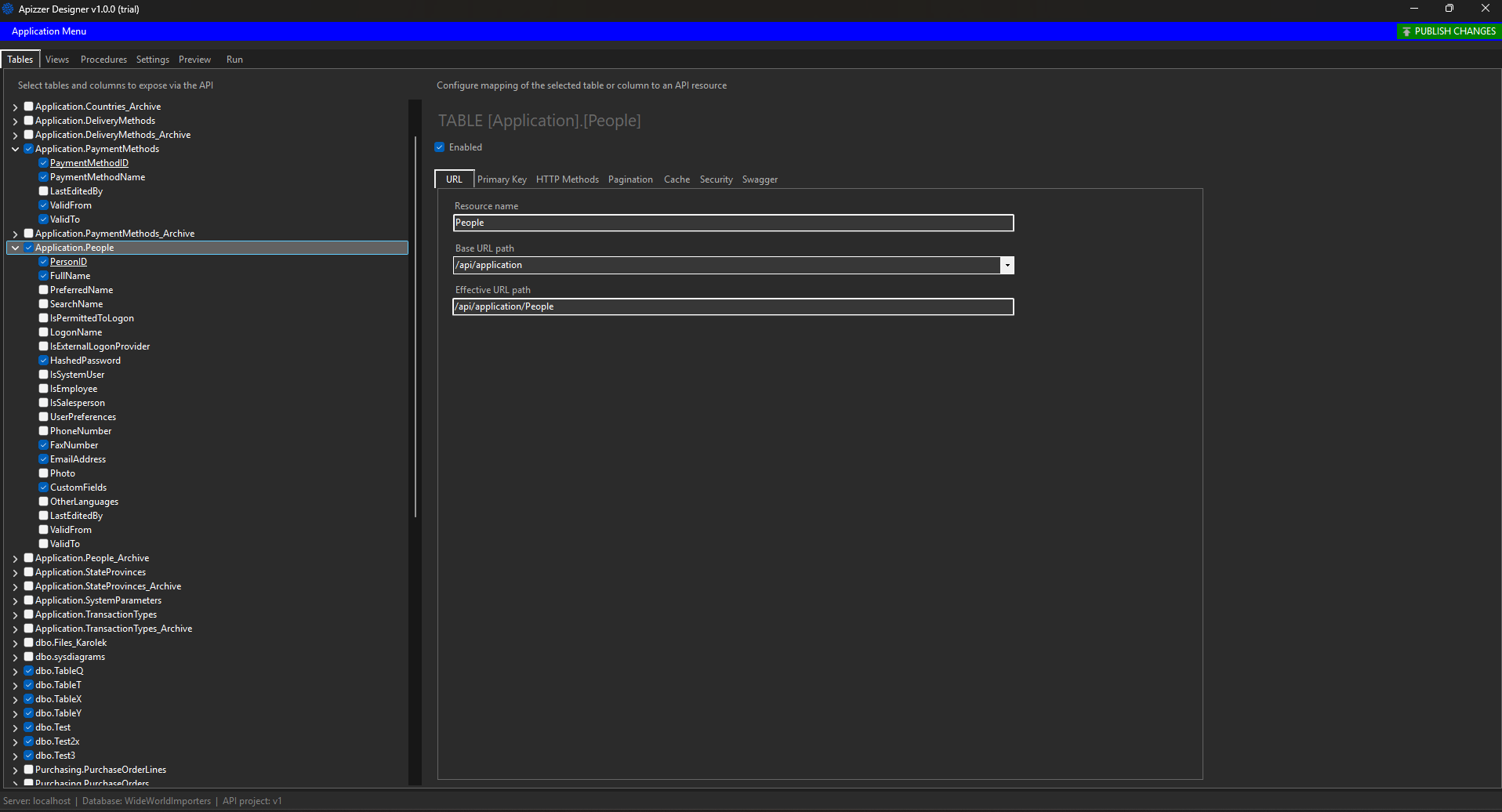Uncheck the Application.People table checkbox

[28, 248]
